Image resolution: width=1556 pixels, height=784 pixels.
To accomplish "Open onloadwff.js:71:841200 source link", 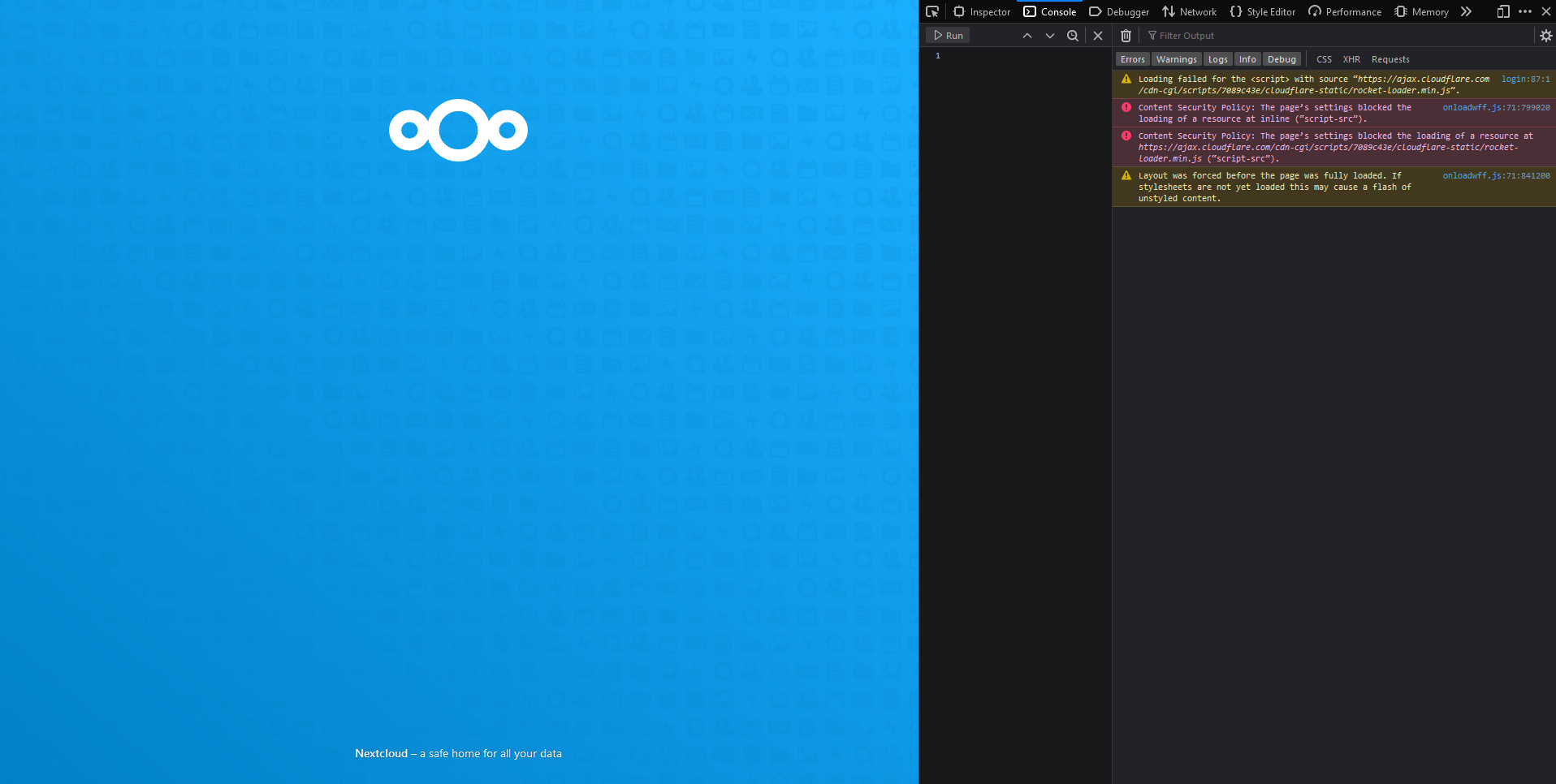I will (x=1496, y=176).
